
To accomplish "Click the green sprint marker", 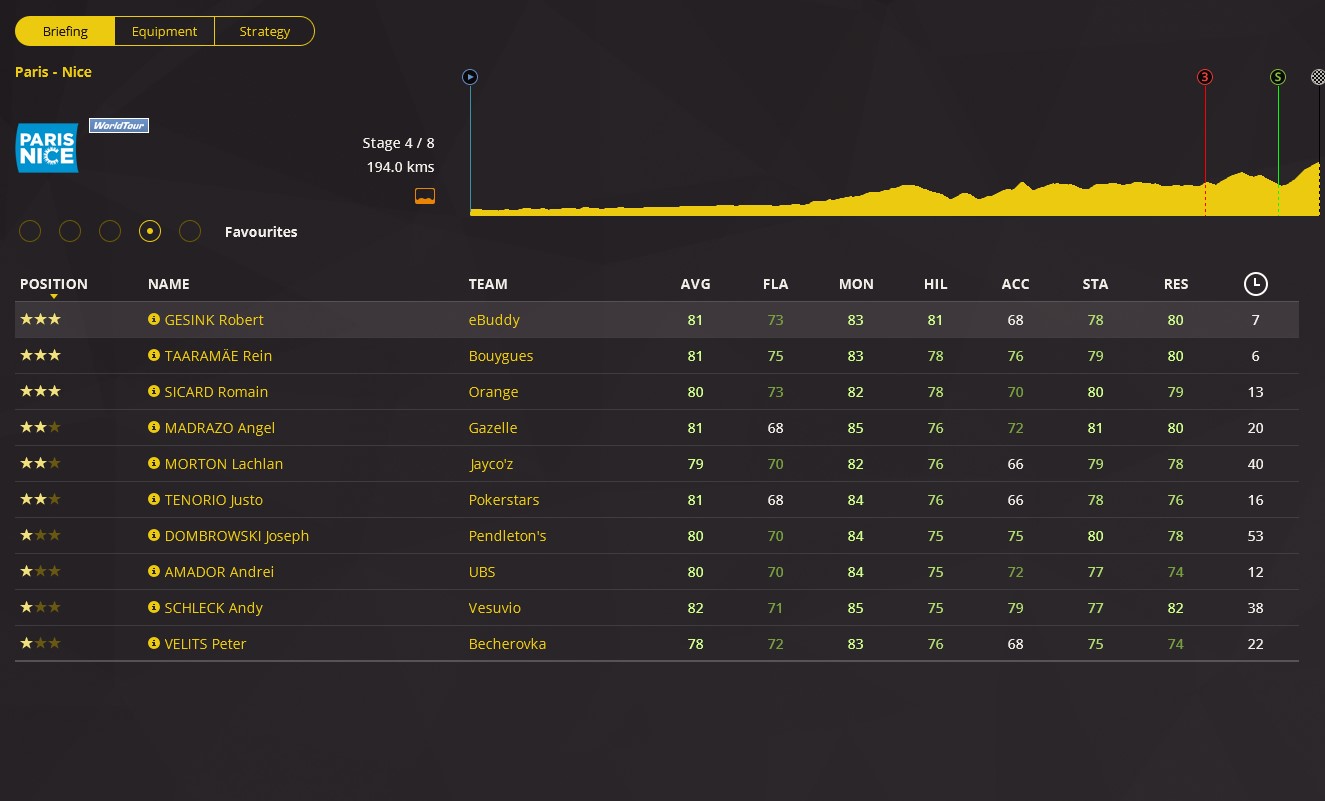I will (x=1278, y=77).
